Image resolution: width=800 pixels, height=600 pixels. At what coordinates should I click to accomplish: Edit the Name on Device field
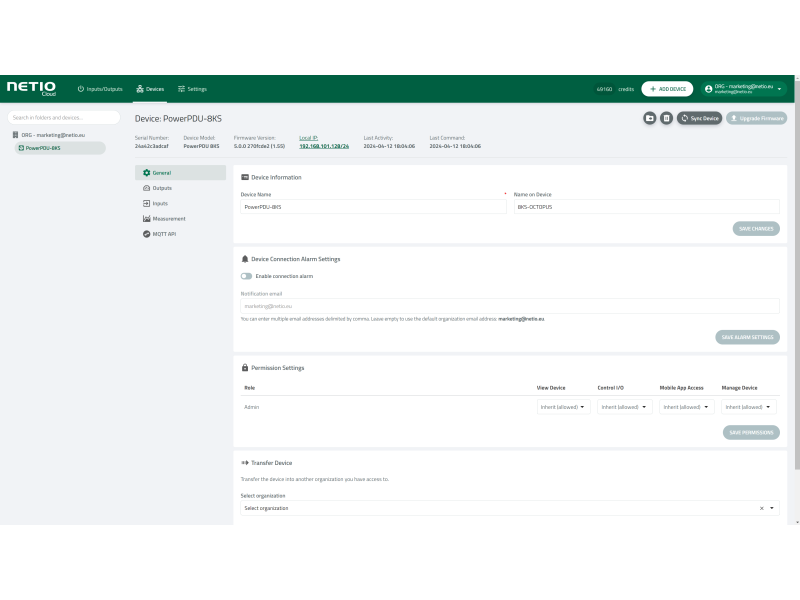coord(646,207)
